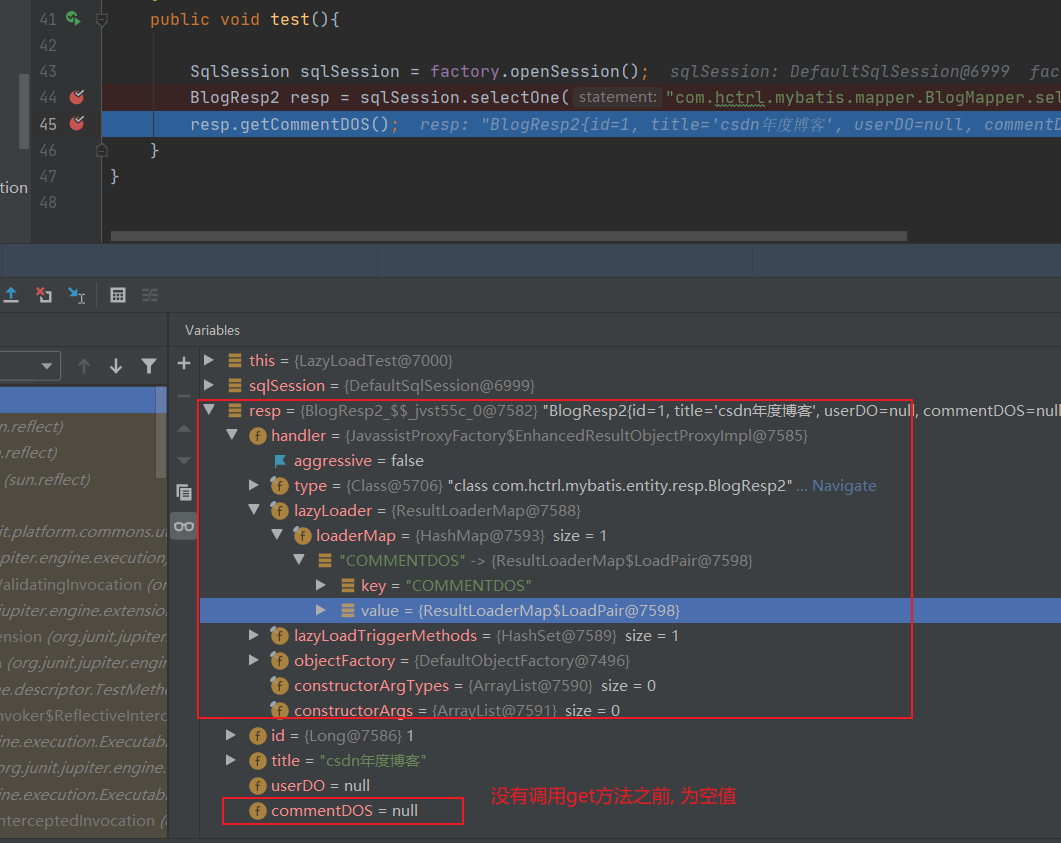This screenshot has width=1061, height=843.
Task: Move the watch down with the triangle icon
Action: click(x=183, y=460)
